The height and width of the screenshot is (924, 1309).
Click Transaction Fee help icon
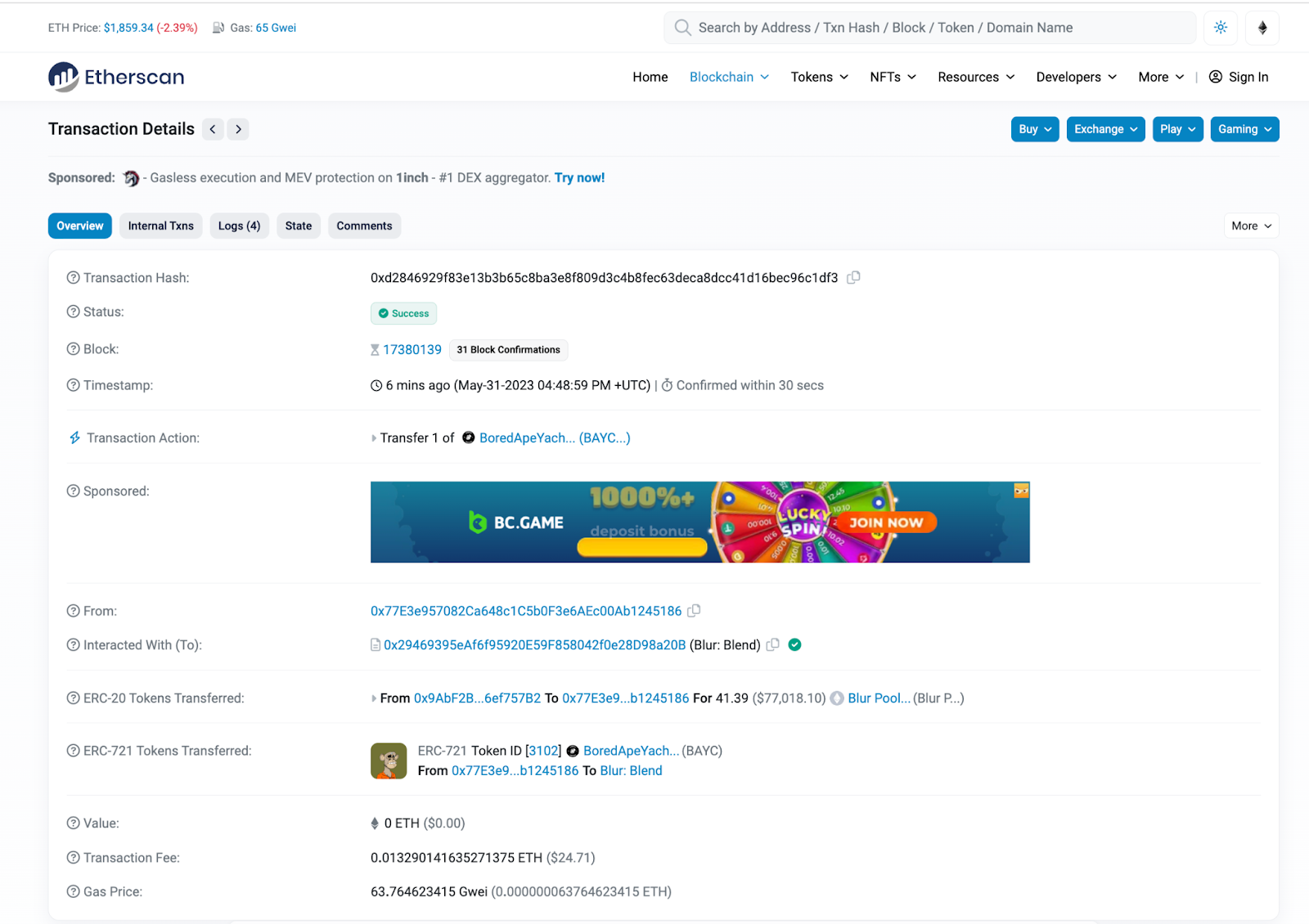click(74, 858)
